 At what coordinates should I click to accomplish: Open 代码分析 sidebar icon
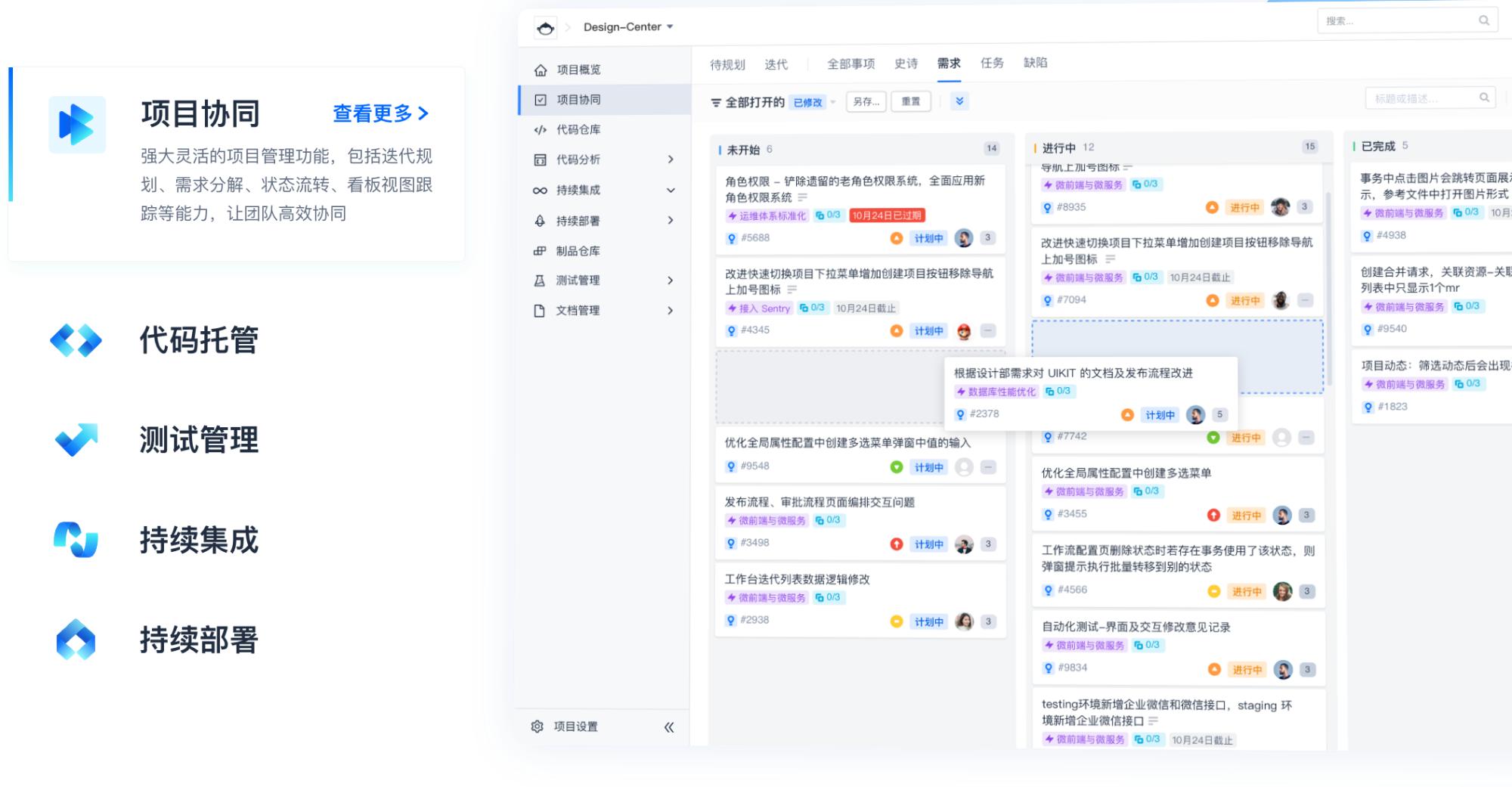540,160
